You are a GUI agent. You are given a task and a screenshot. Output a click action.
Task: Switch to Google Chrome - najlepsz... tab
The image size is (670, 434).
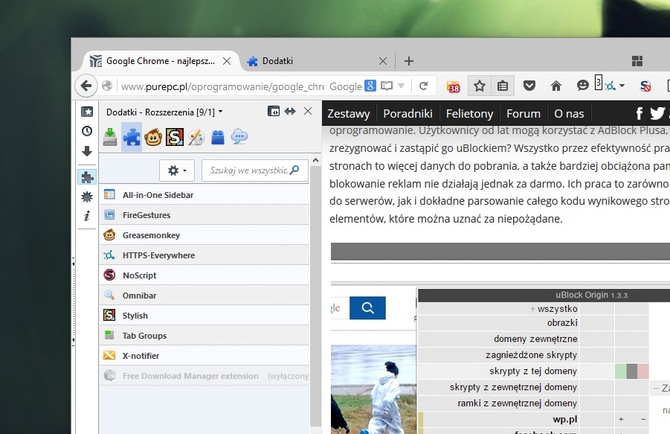coord(160,61)
